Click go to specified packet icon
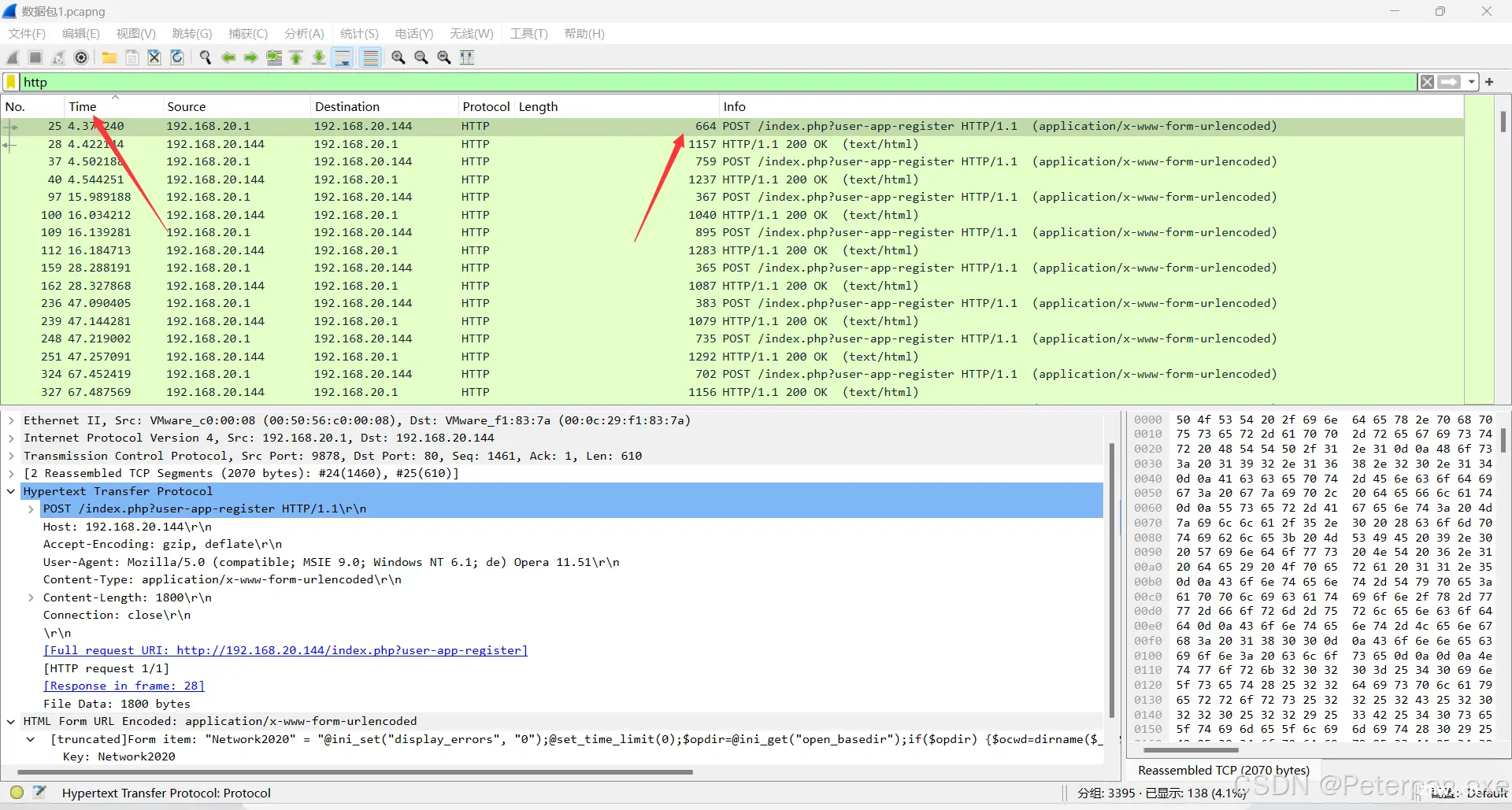Screen dimensions: 1512x810 coord(274,57)
